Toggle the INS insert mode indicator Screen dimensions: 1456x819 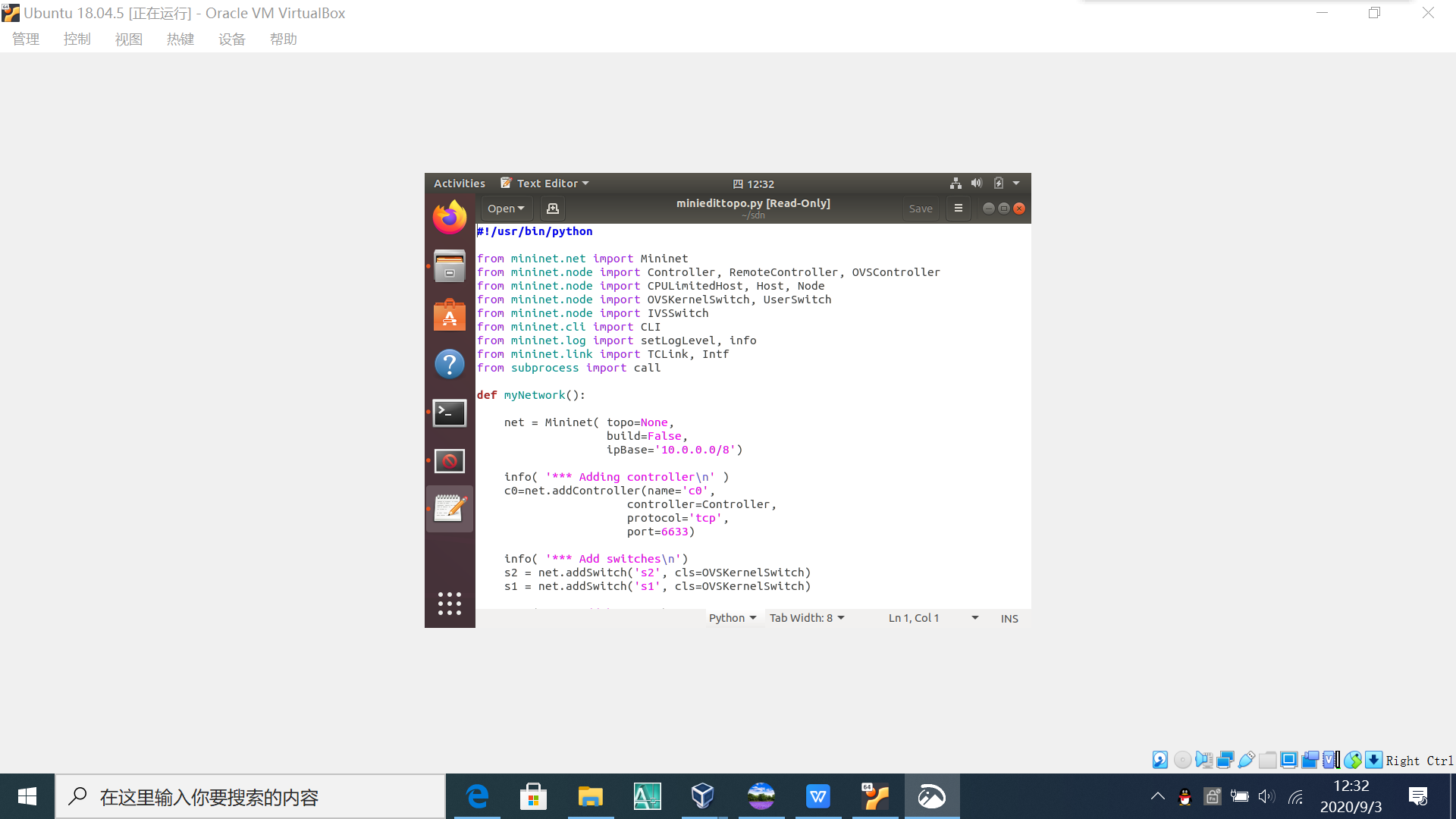pyautogui.click(x=1009, y=619)
